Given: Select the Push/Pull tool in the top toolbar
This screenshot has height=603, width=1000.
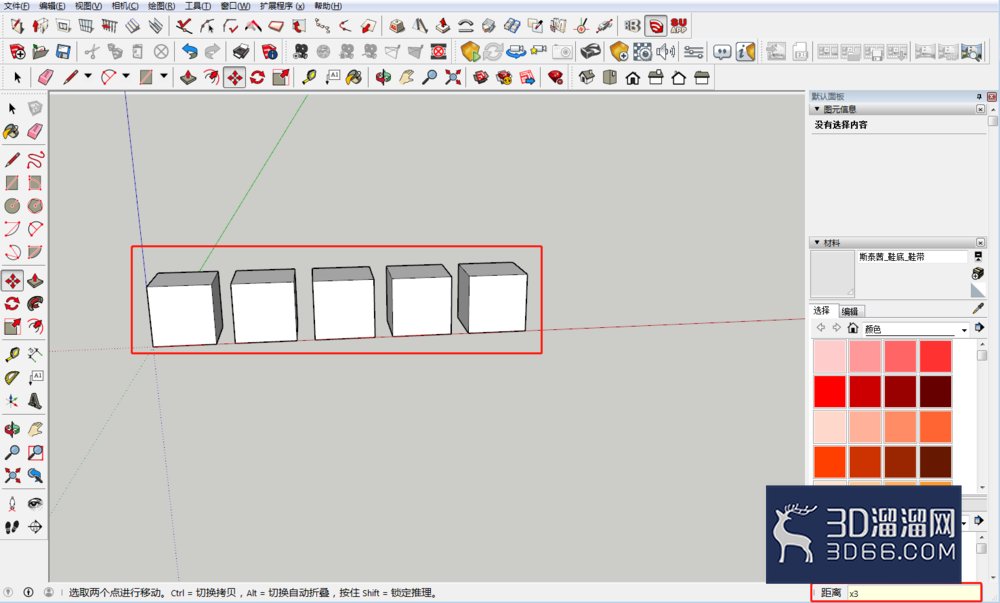Looking at the screenshot, I should pos(188,78).
